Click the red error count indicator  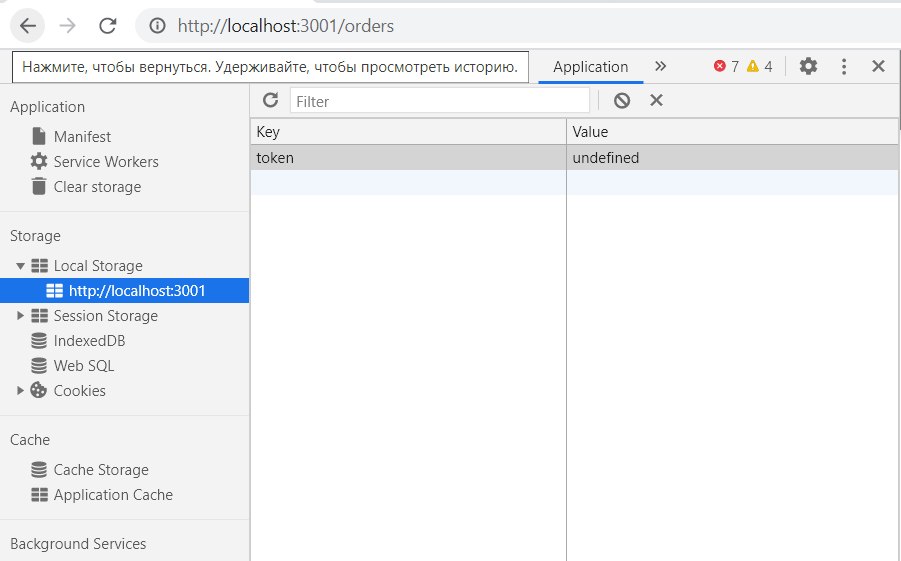point(726,67)
